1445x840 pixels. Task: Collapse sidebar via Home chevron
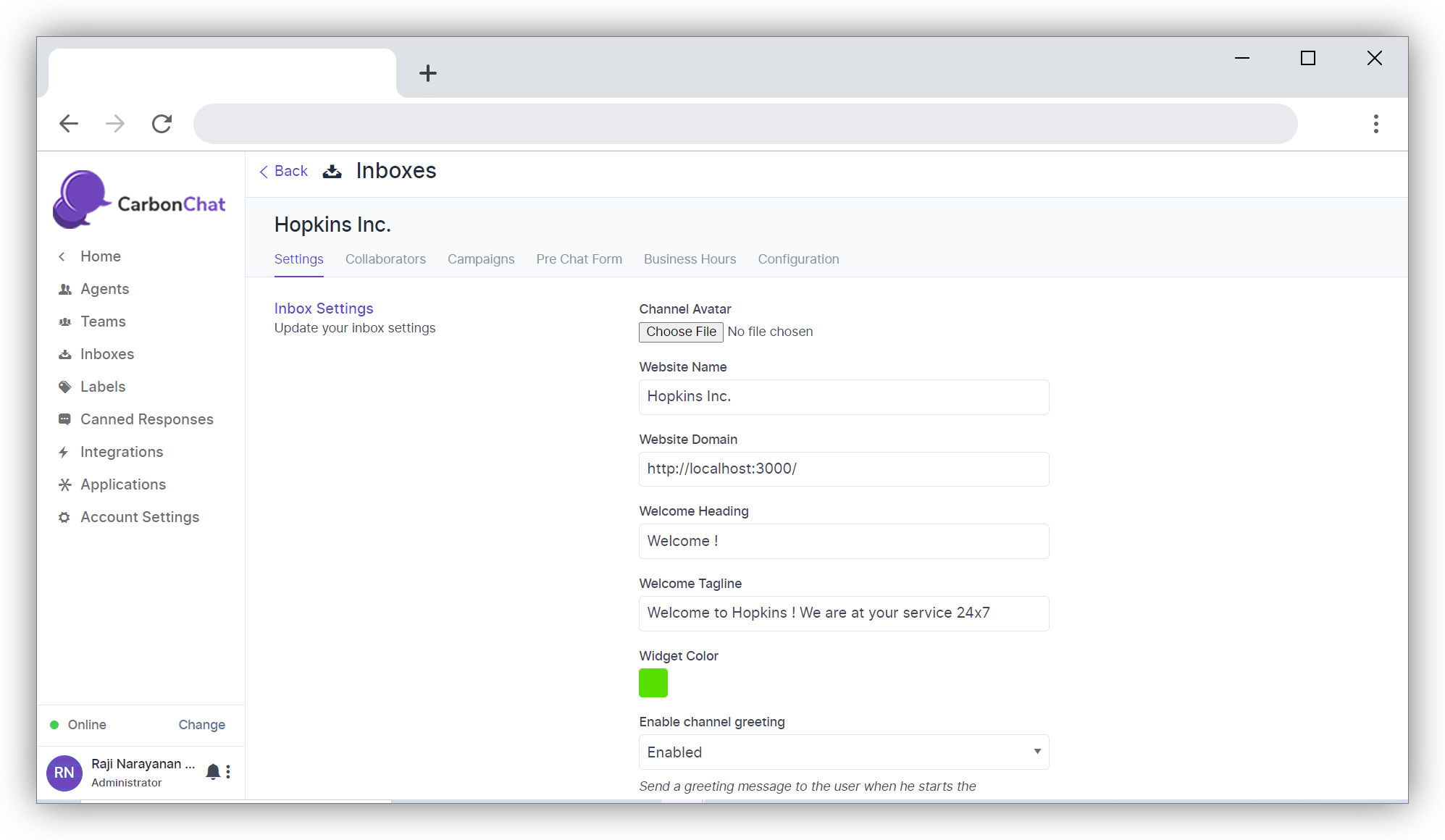tap(62, 256)
